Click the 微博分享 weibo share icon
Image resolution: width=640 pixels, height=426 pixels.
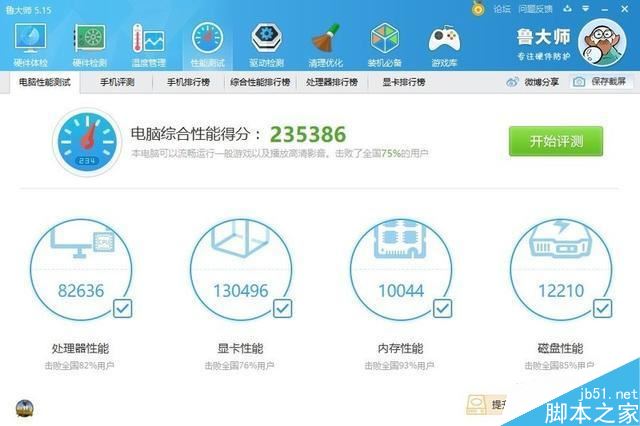[x=513, y=82]
